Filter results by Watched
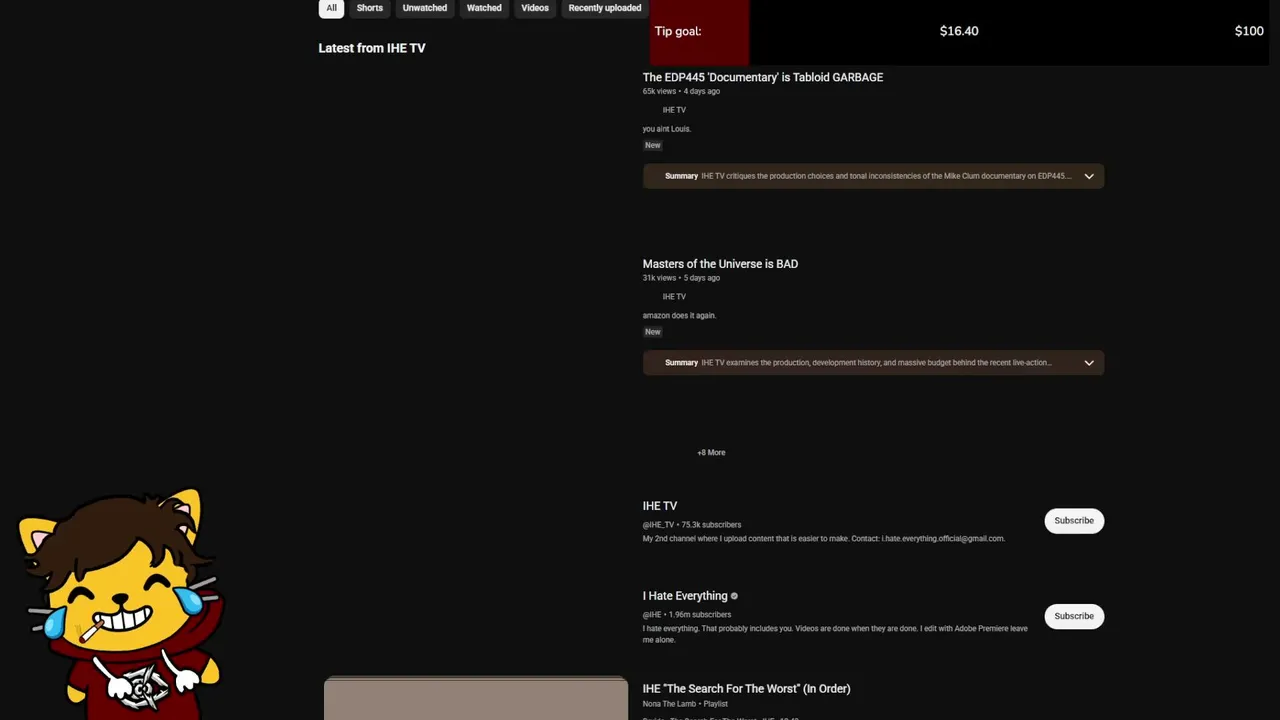The width and height of the screenshot is (1280, 720). pyautogui.click(x=484, y=8)
